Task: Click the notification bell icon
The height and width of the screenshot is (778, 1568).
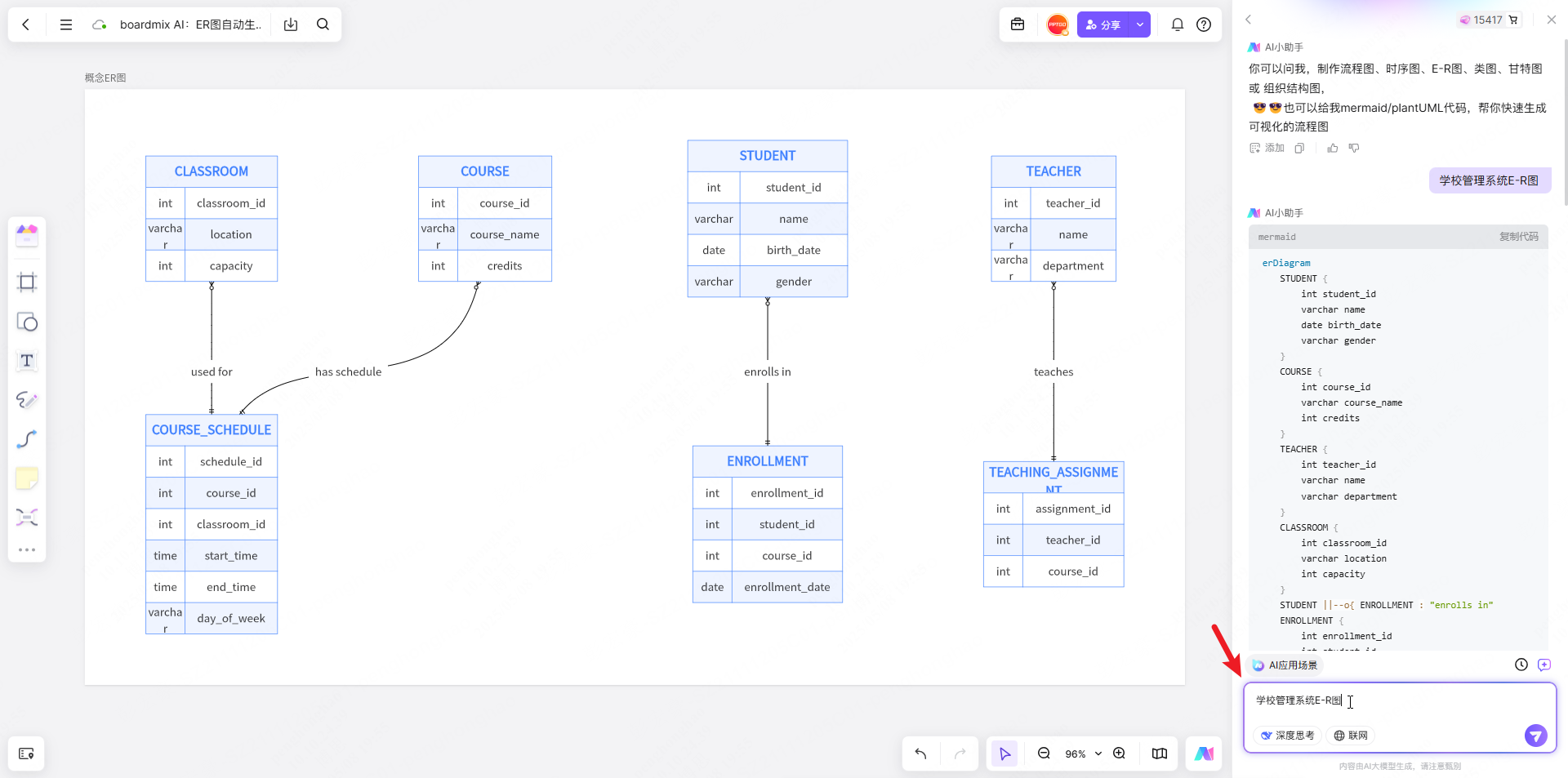Action: 1178,24
